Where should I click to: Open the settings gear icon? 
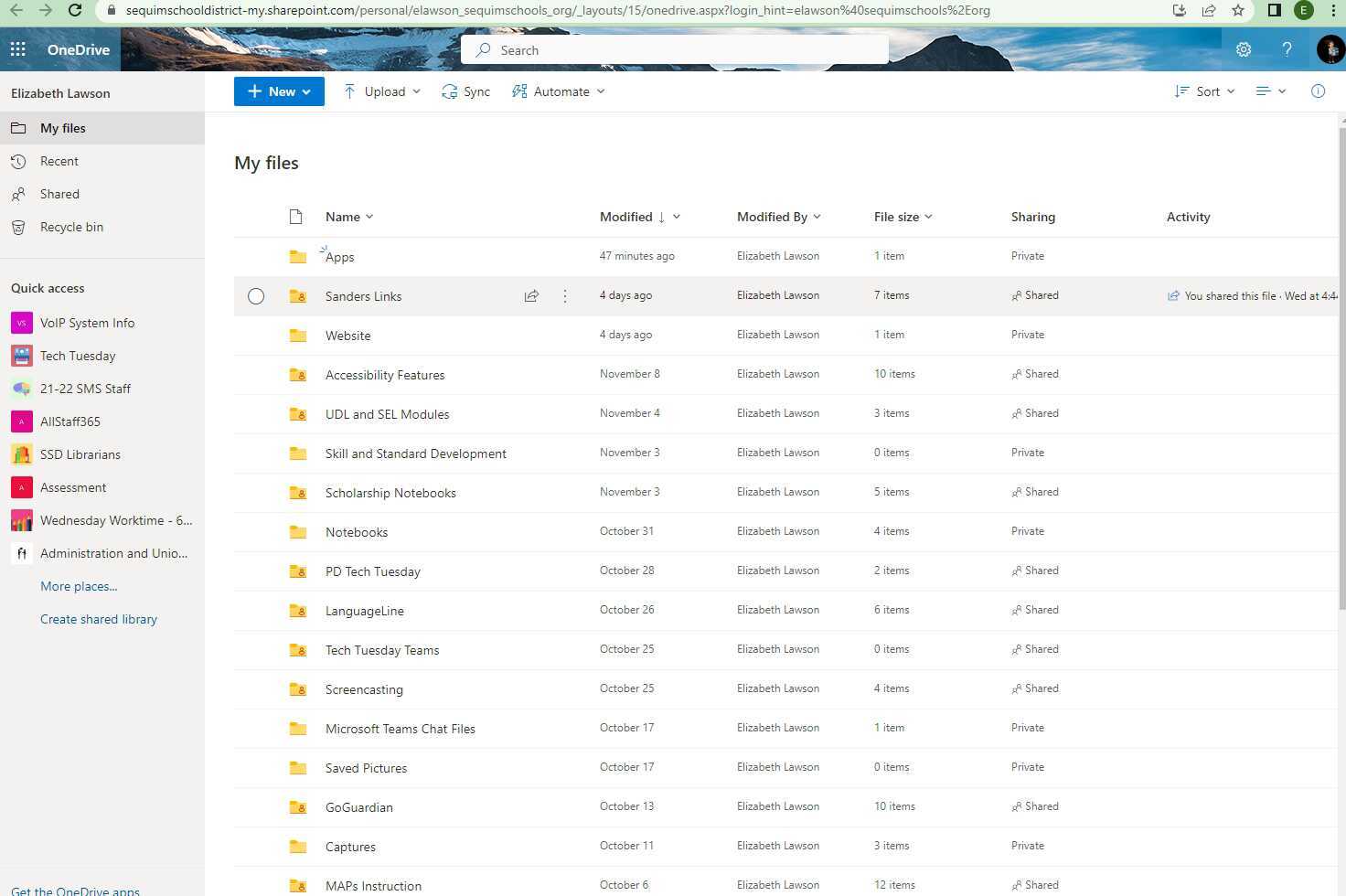coord(1244,49)
